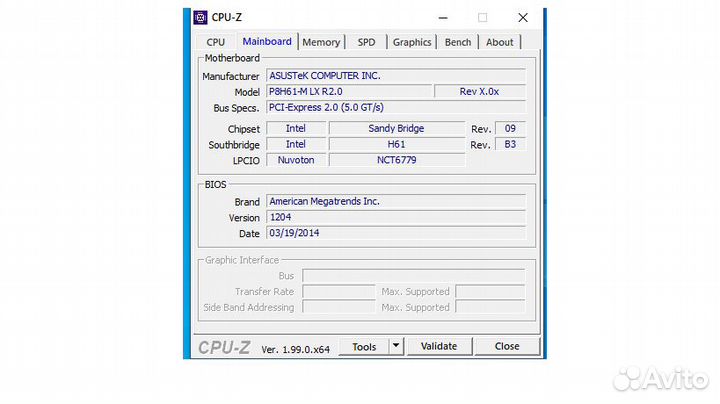
Task: Click the BIOS version 1204 field
Action: pos(396,217)
